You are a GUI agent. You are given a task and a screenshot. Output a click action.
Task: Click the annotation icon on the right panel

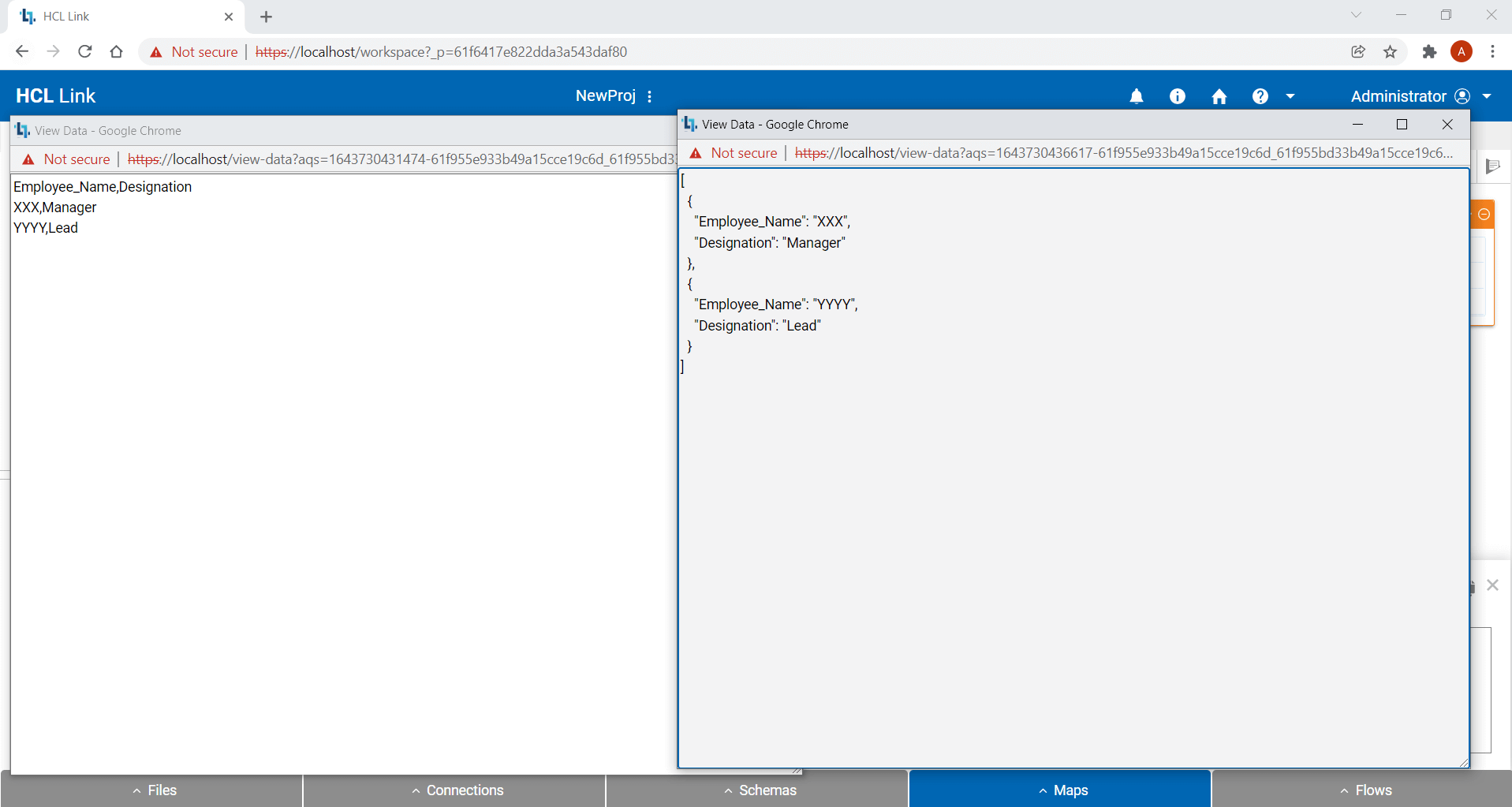1494,166
